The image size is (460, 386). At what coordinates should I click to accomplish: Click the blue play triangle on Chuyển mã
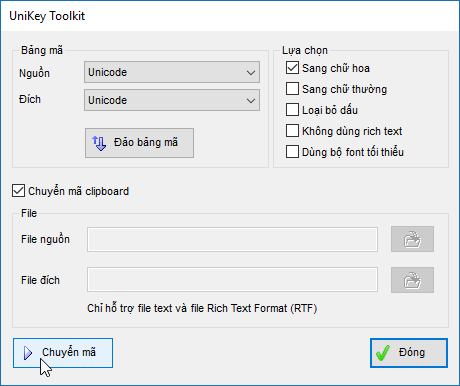point(28,353)
